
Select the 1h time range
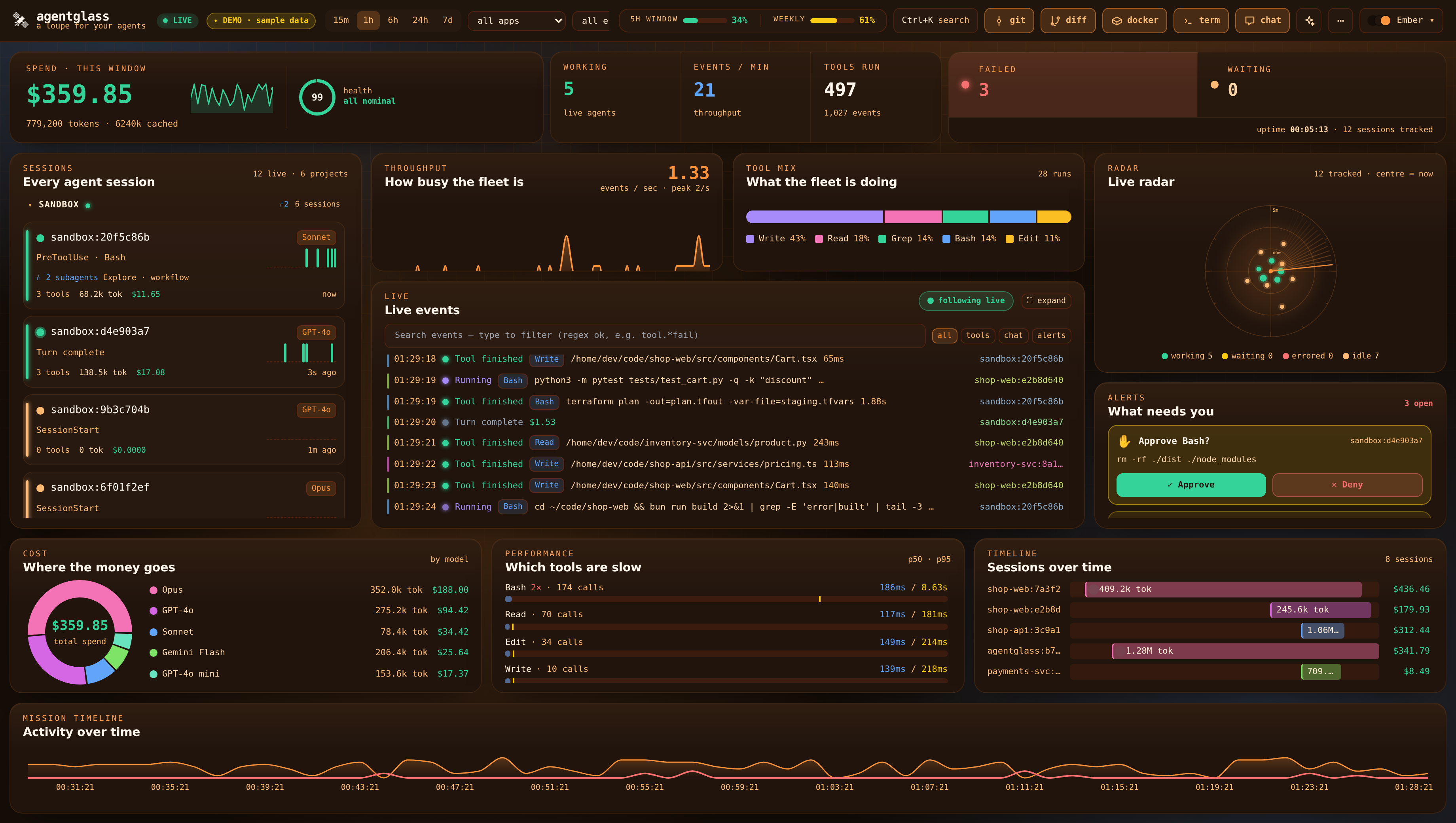pyautogui.click(x=368, y=20)
